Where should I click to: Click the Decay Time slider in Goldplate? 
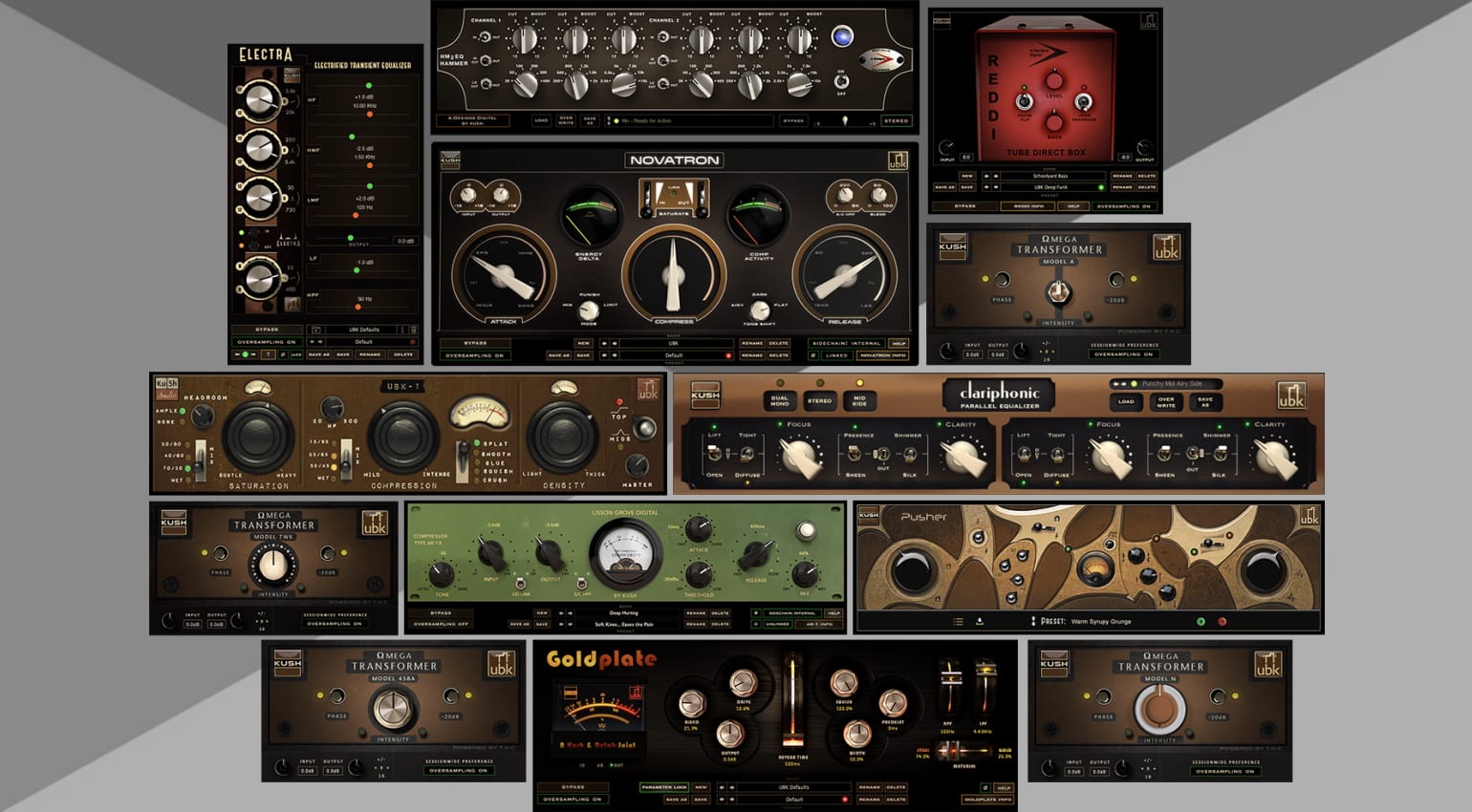pos(792,699)
